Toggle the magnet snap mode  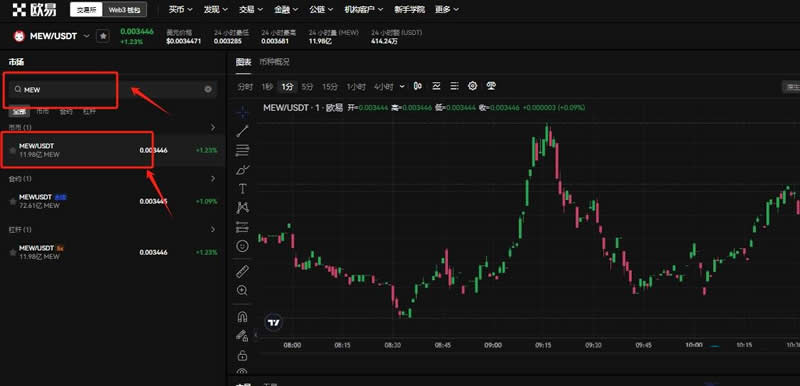[x=242, y=317]
